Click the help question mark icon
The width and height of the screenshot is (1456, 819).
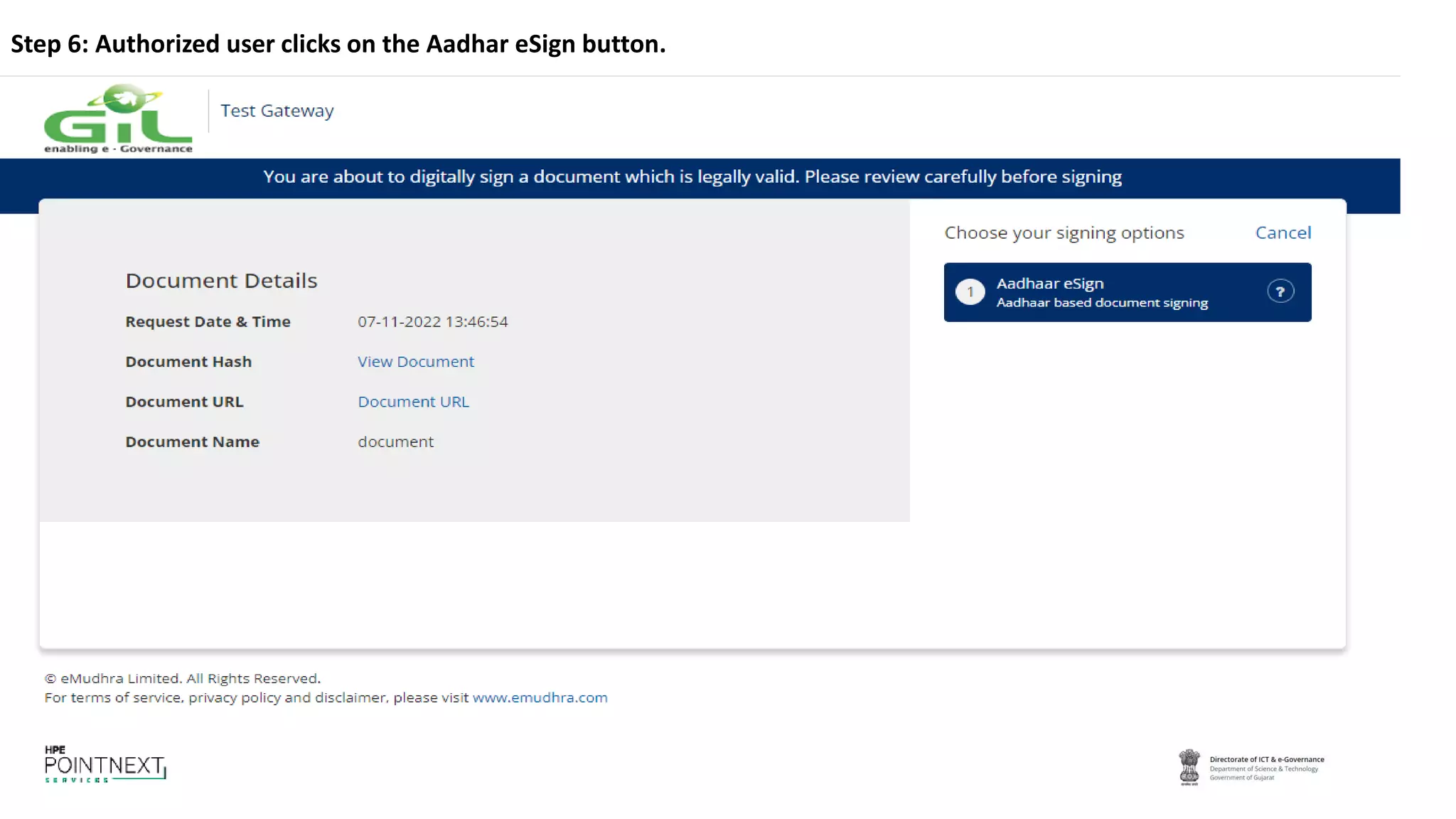(x=1280, y=291)
